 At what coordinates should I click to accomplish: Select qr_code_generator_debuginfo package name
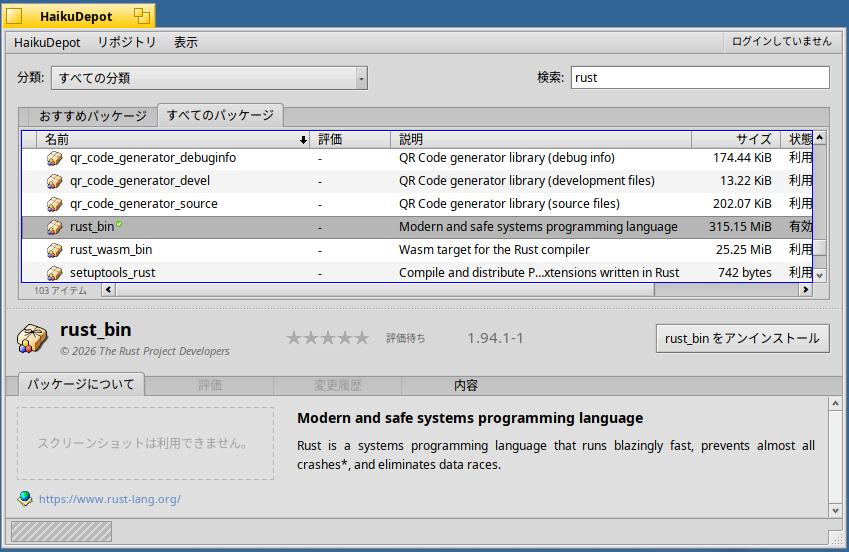click(x=153, y=158)
